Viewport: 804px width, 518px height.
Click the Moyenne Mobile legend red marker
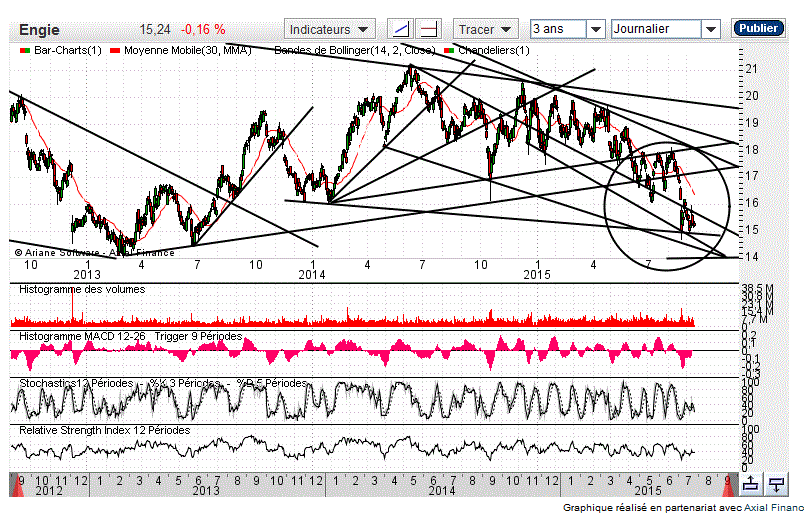tap(115, 49)
